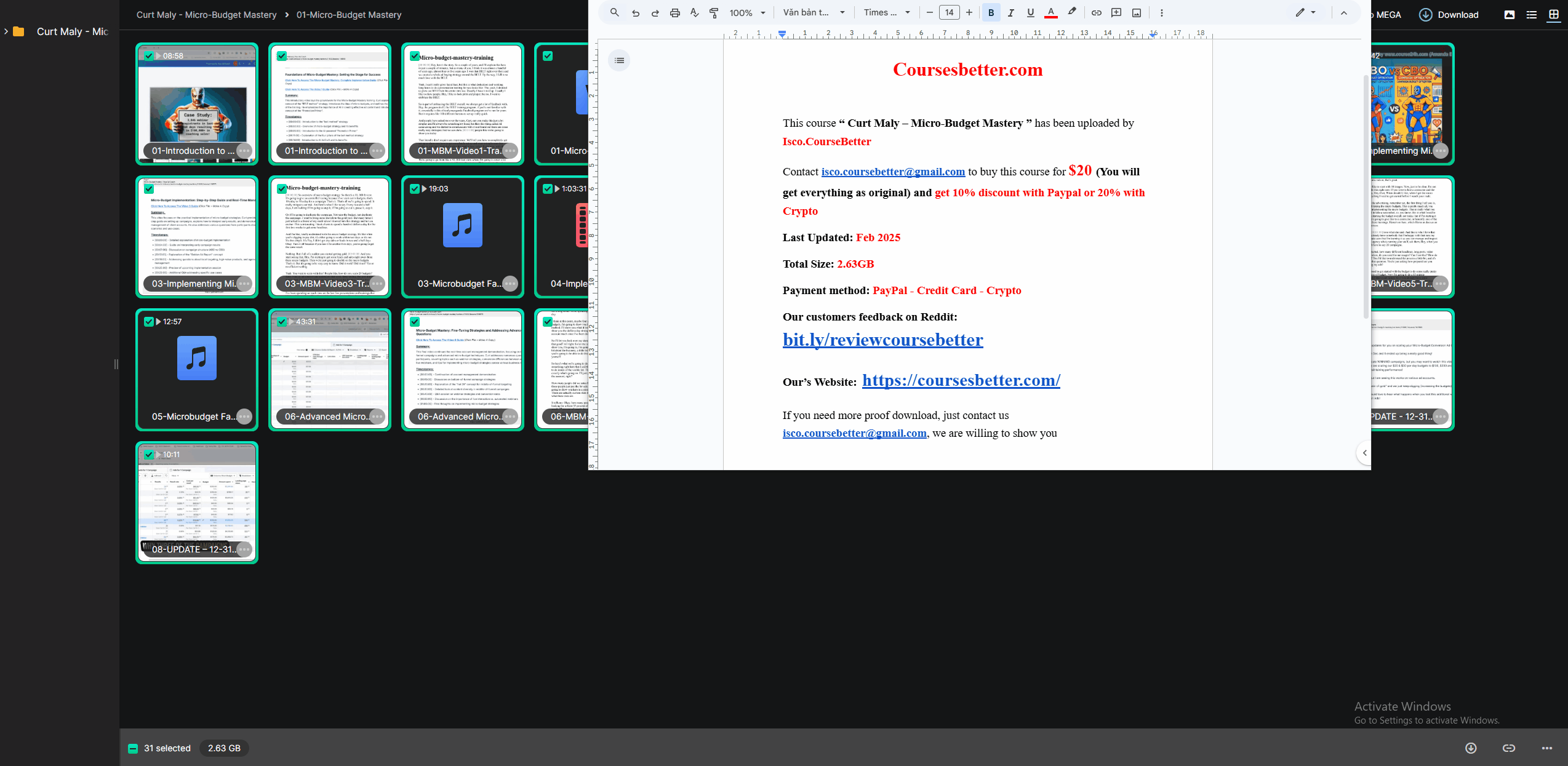
Task: Download selection via bottom bar icon
Action: pos(1471,748)
